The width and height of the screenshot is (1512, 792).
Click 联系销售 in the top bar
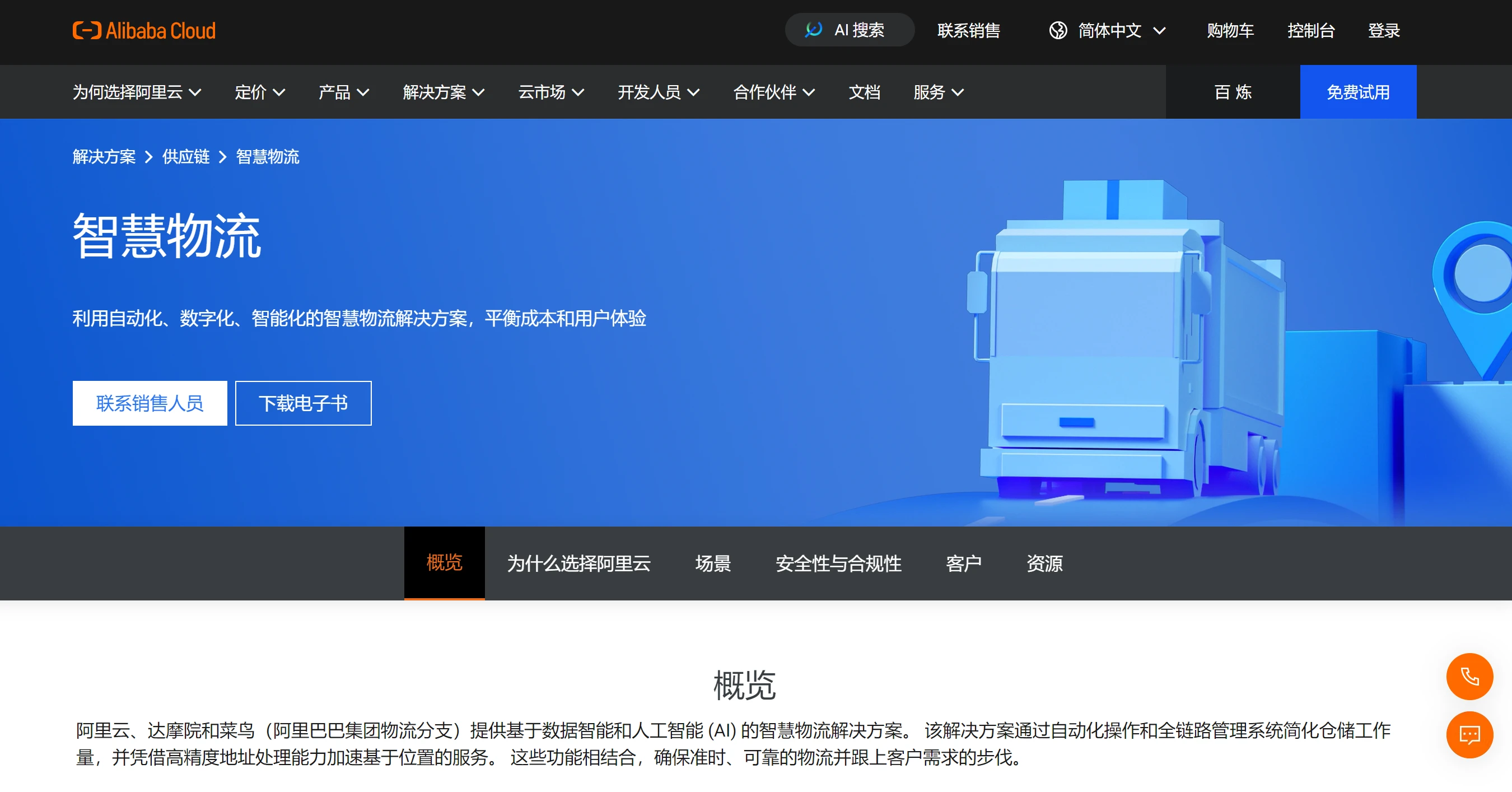pyautogui.click(x=968, y=31)
